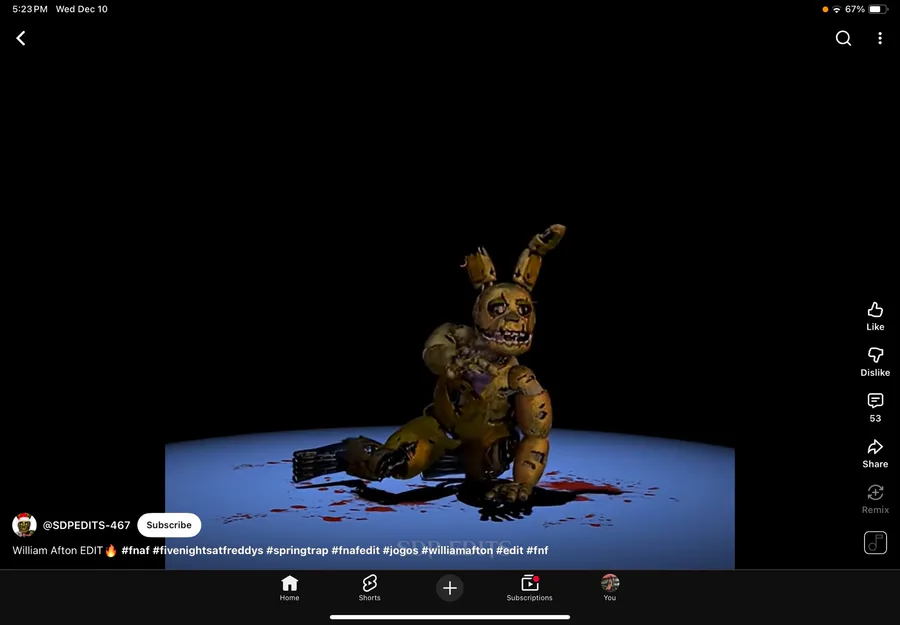Open the #fnafedit hashtag
Screen dimensions: 900x625
[x=355, y=550]
